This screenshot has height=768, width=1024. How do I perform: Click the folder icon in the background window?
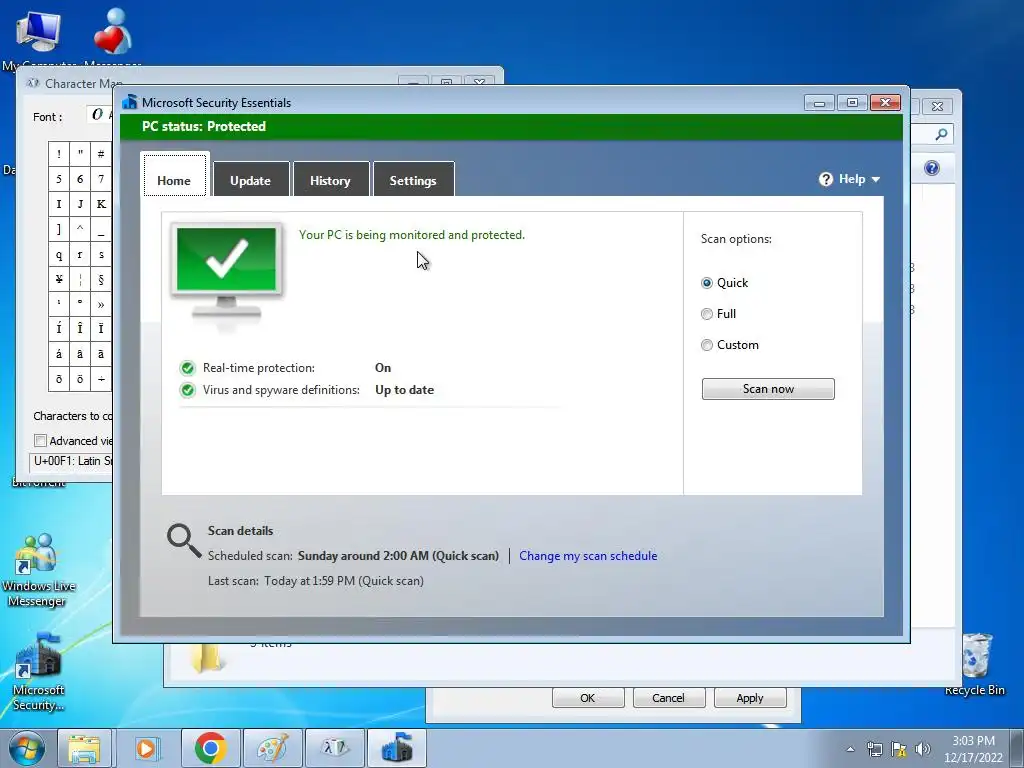(x=208, y=658)
